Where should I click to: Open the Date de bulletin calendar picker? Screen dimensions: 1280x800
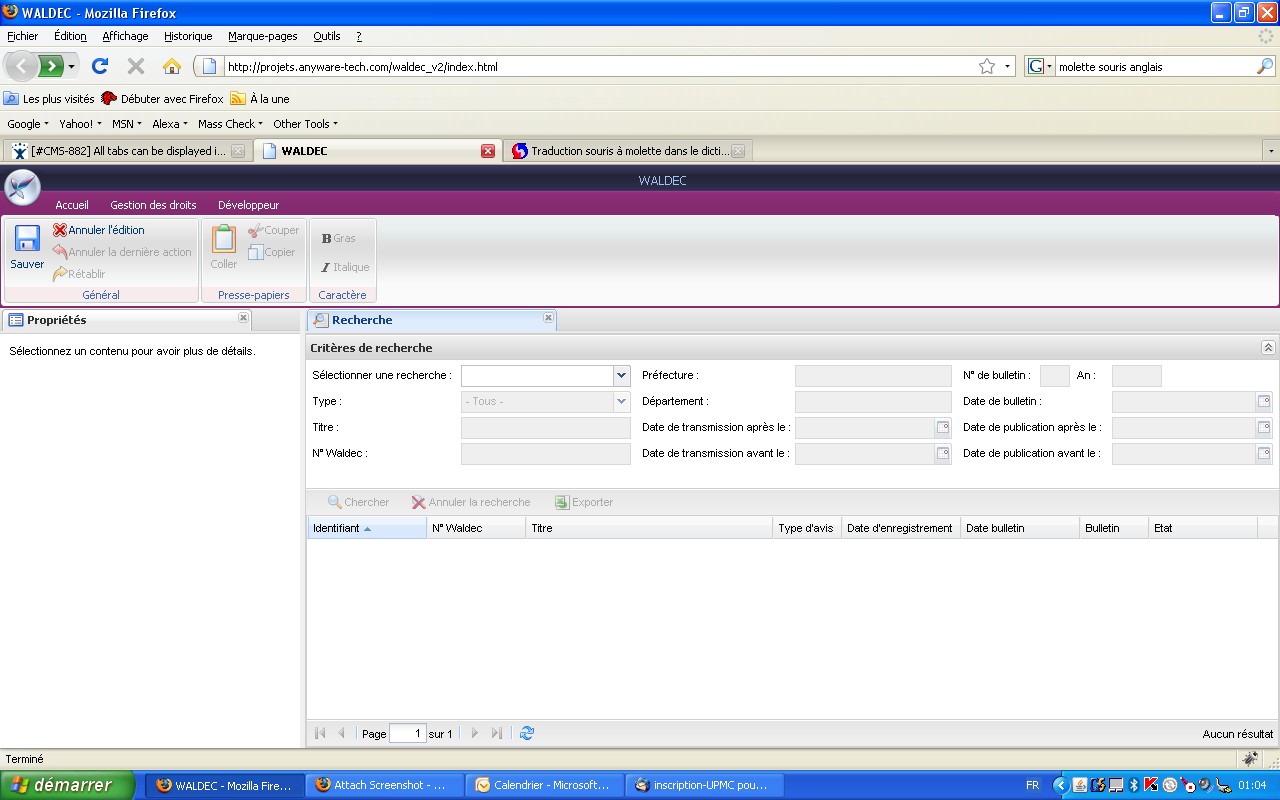[1263, 402]
